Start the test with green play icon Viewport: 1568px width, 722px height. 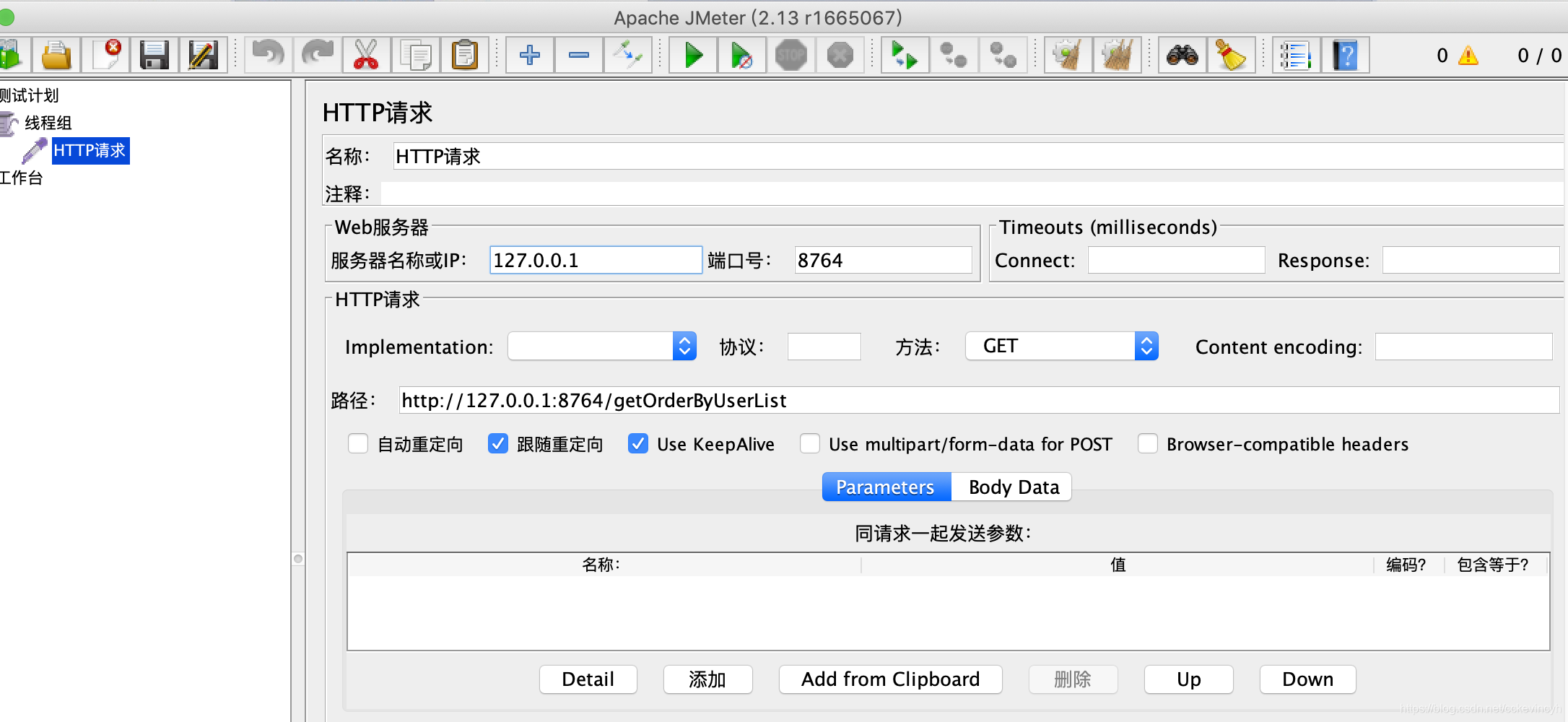pos(693,55)
